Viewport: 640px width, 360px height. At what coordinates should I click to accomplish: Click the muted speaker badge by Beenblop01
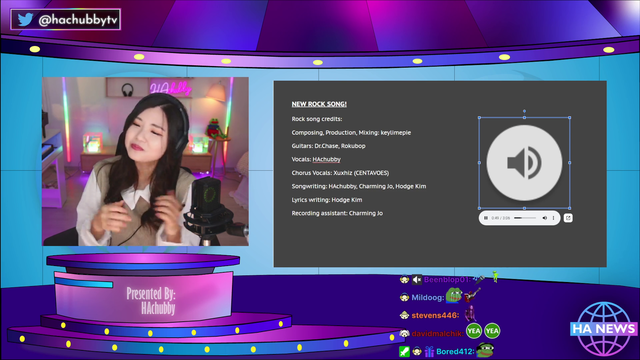click(417, 280)
